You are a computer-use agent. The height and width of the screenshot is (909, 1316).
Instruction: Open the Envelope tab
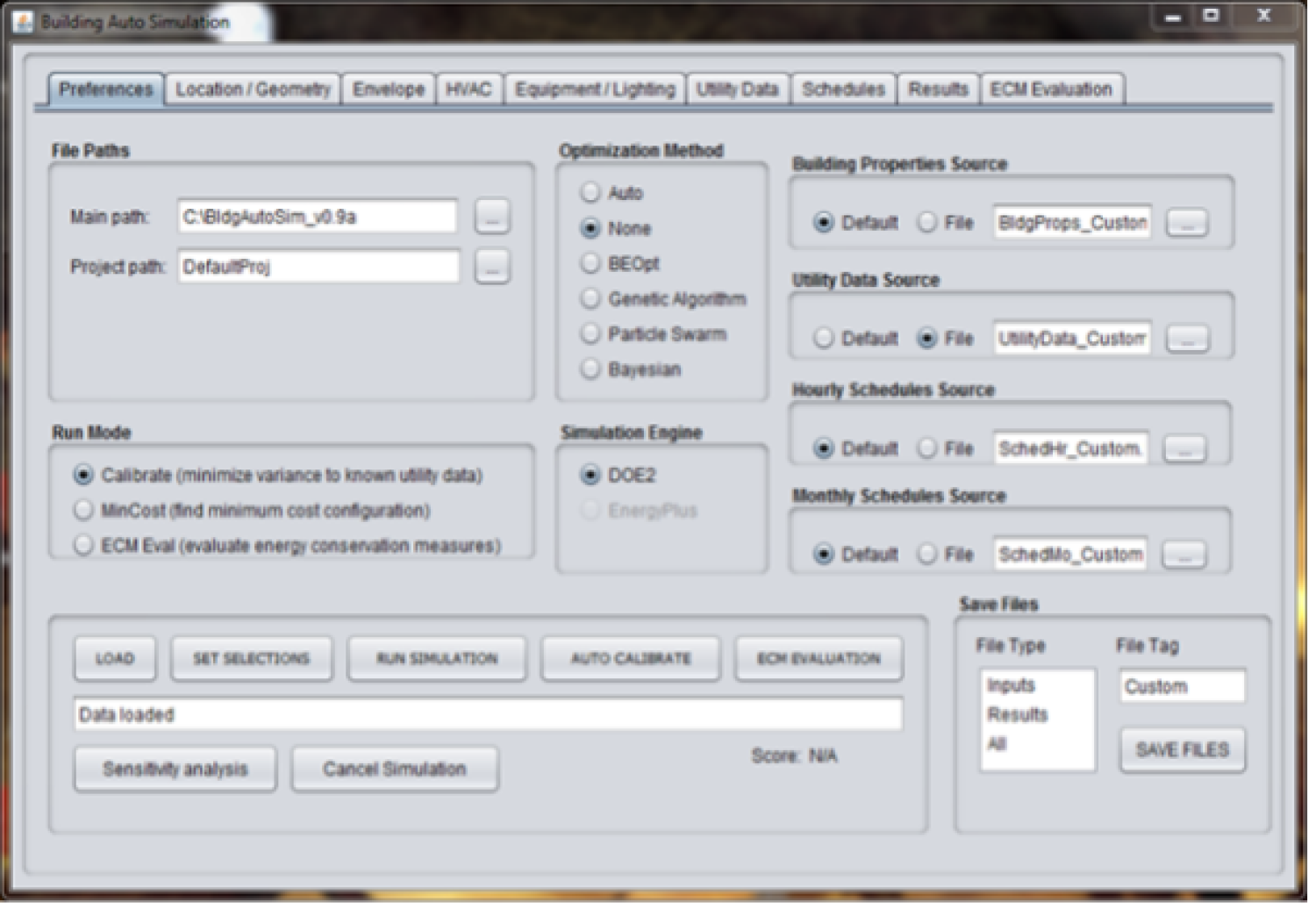(389, 89)
